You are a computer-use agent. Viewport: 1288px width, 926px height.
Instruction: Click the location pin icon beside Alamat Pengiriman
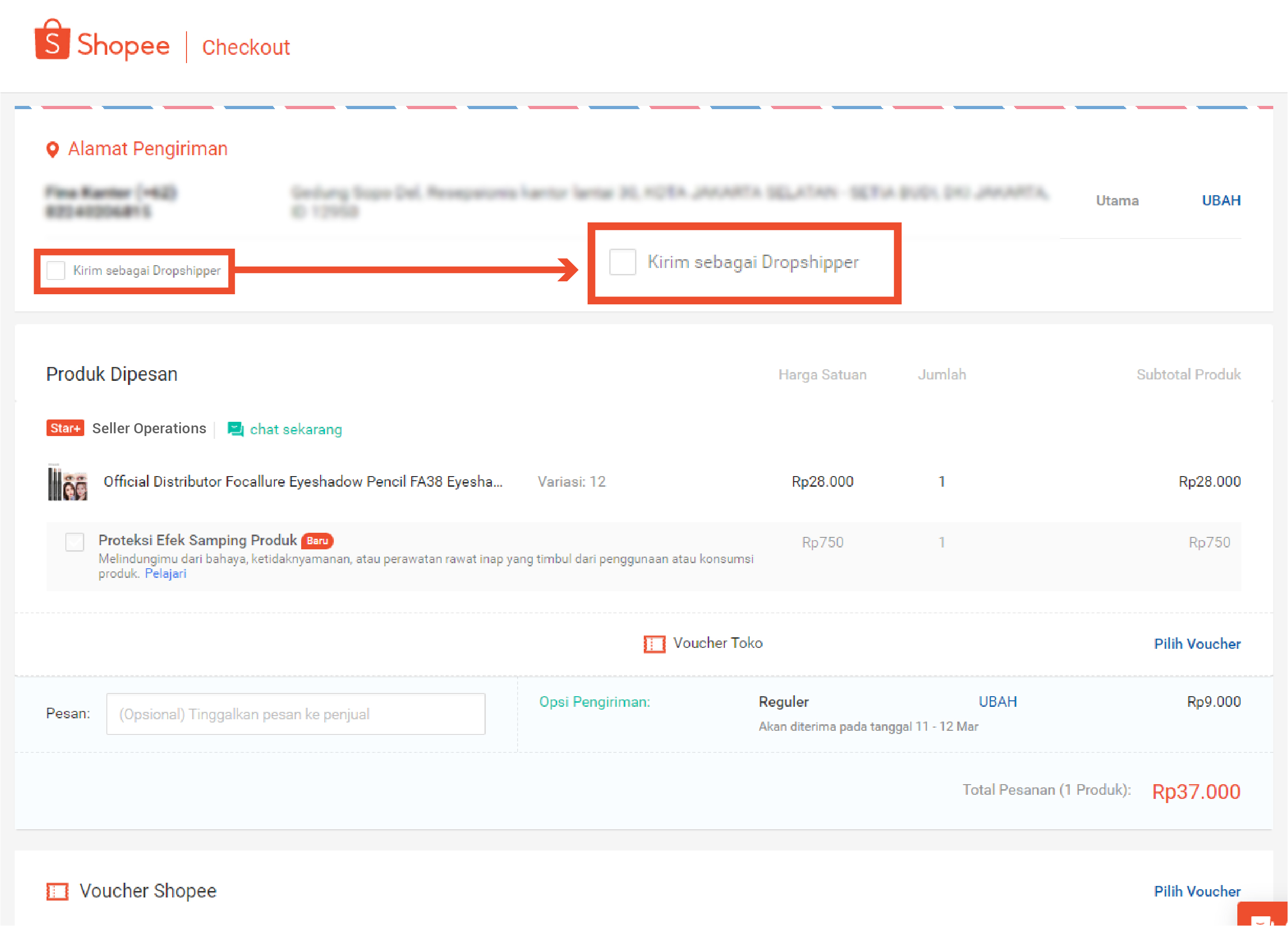[53, 149]
